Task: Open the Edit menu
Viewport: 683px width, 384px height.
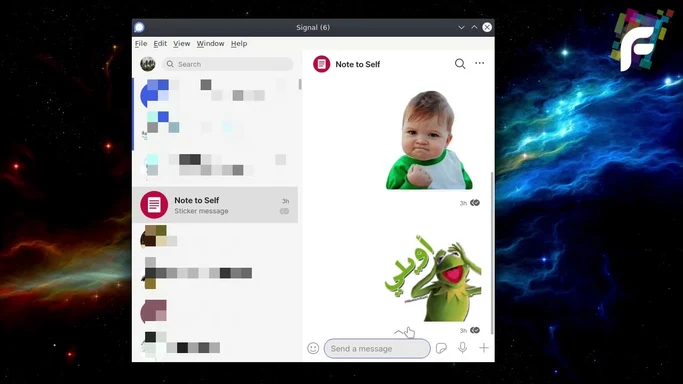Action: point(160,44)
